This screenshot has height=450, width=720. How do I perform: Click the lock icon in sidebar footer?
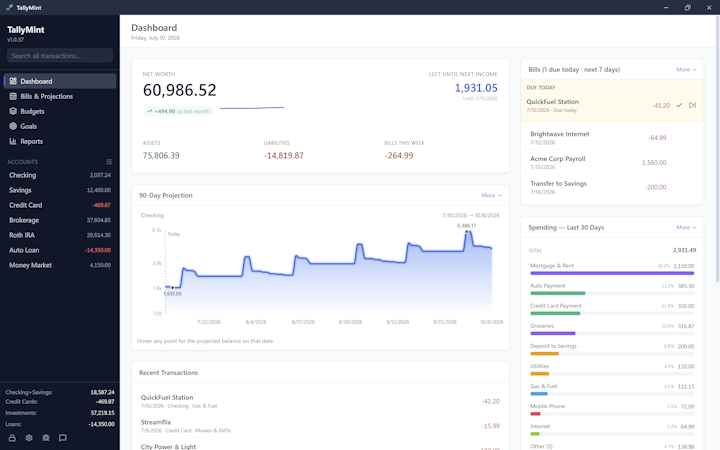(x=12, y=438)
